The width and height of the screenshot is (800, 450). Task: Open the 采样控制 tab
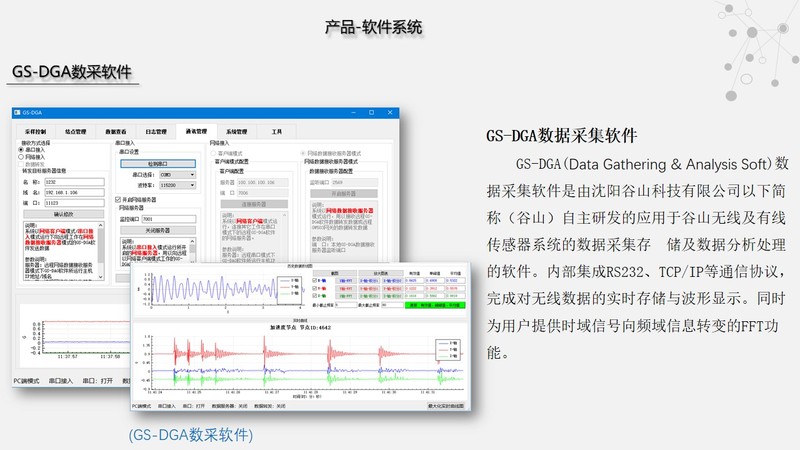[x=36, y=132]
